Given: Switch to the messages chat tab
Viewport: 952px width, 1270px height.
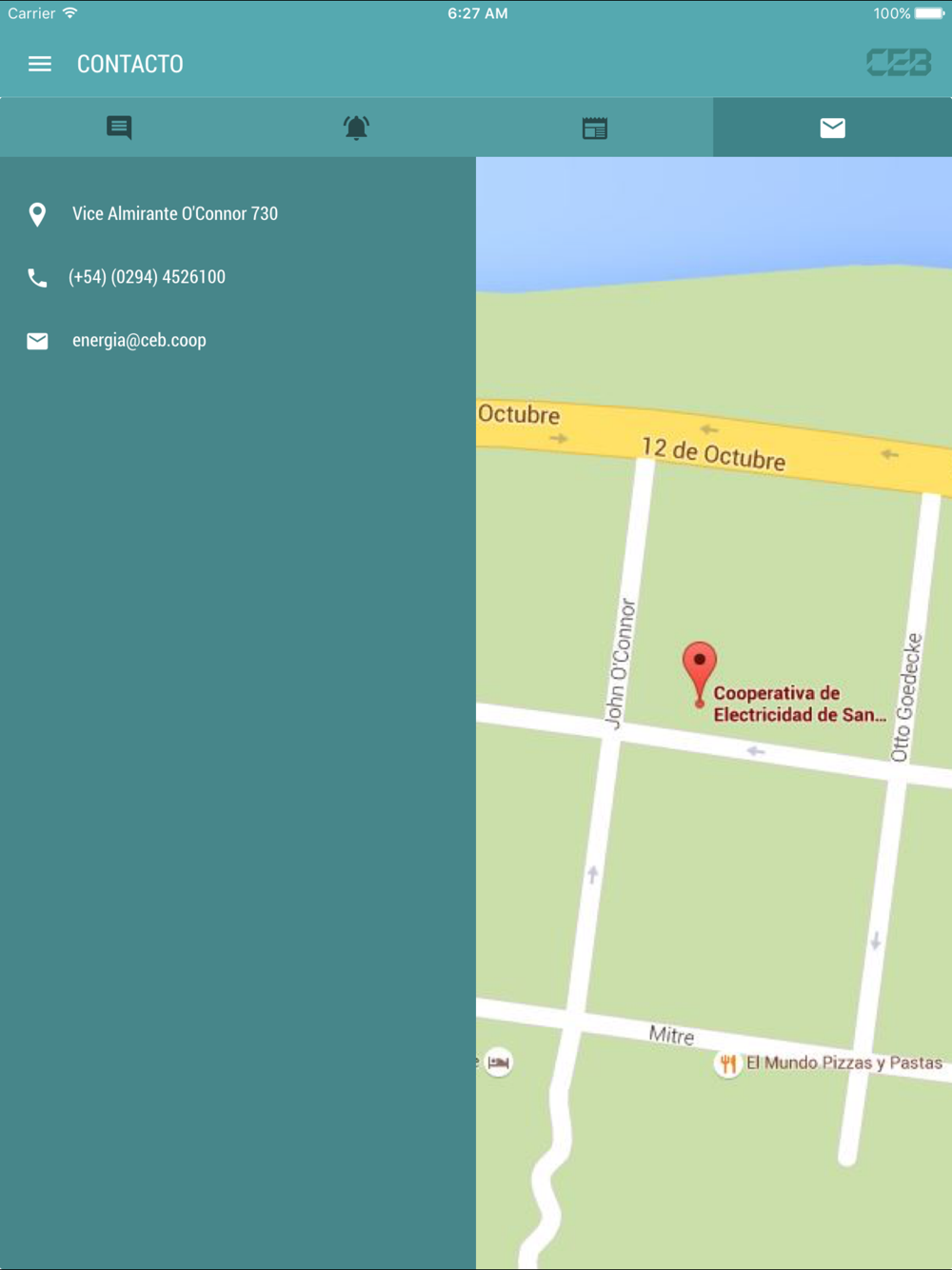Looking at the screenshot, I should pos(119,128).
